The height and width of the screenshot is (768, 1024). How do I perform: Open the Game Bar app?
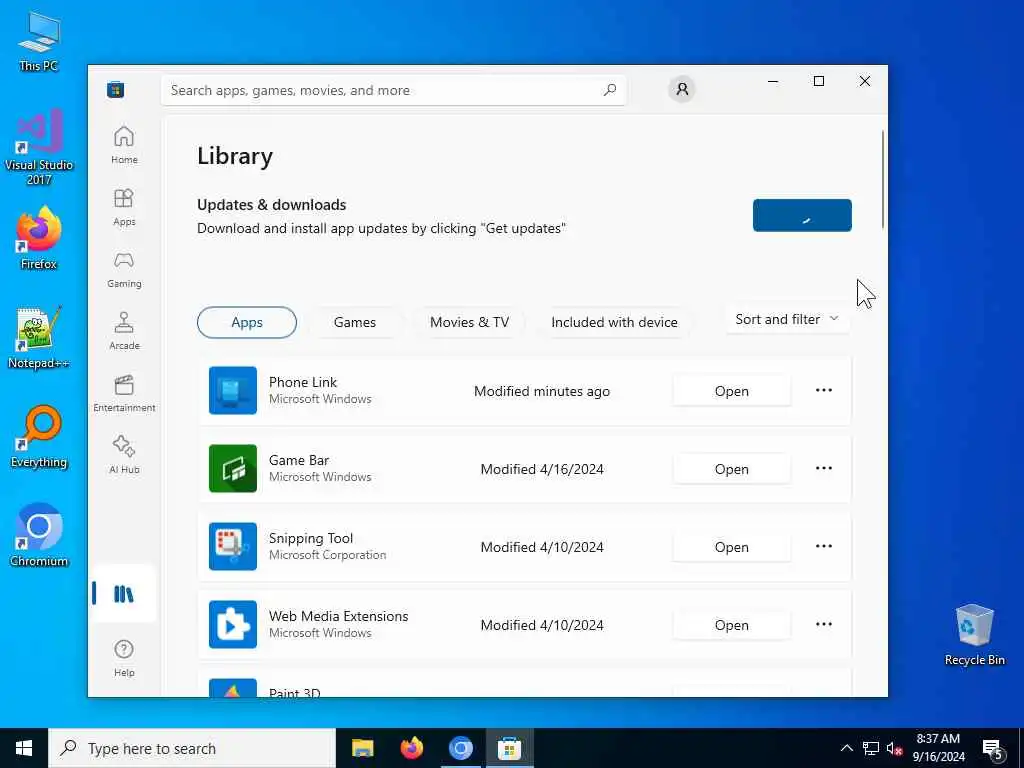click(x=731, y=469)
